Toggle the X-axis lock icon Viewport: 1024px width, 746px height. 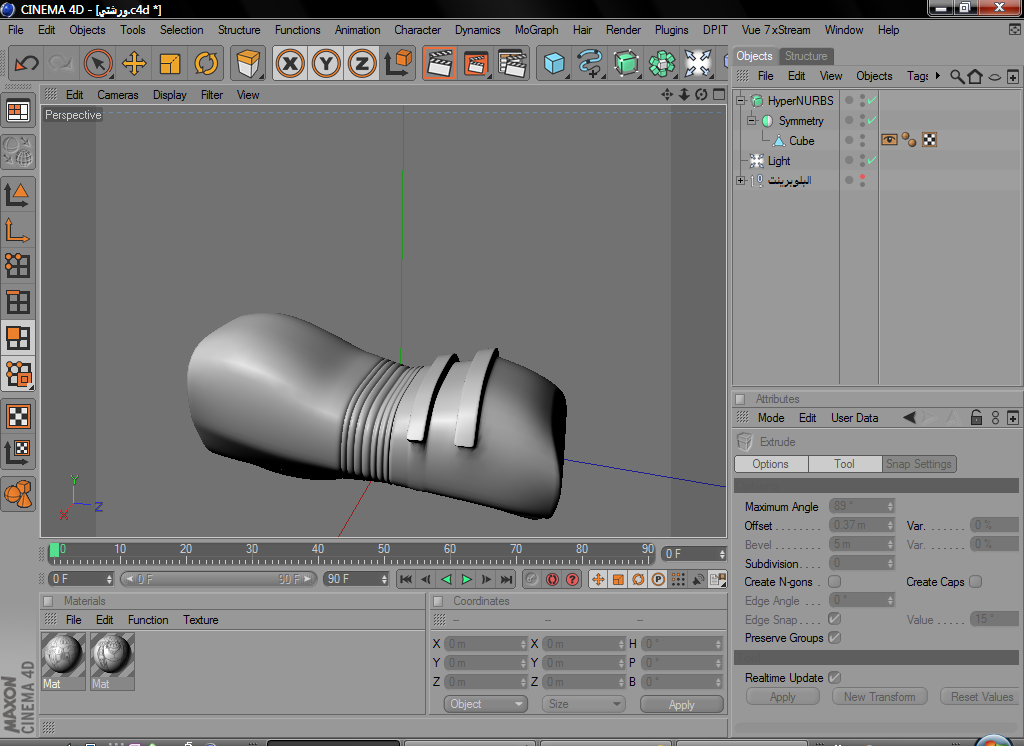coord(291,64)
